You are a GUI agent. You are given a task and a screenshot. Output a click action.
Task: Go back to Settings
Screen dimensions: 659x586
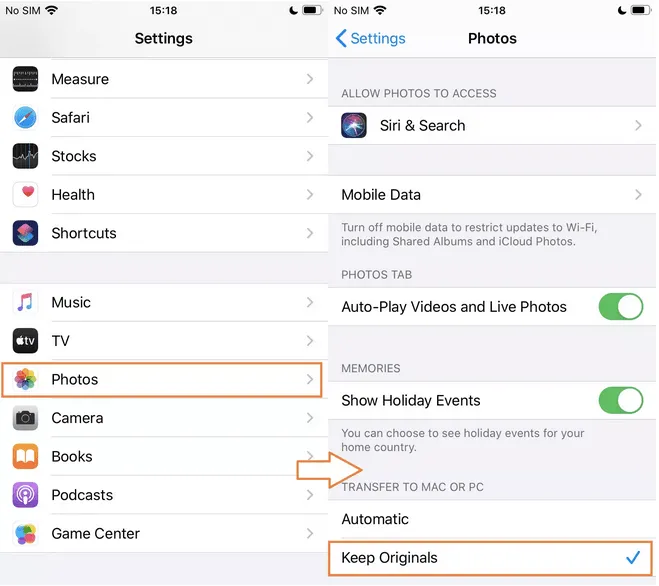(x=370, y=38)
